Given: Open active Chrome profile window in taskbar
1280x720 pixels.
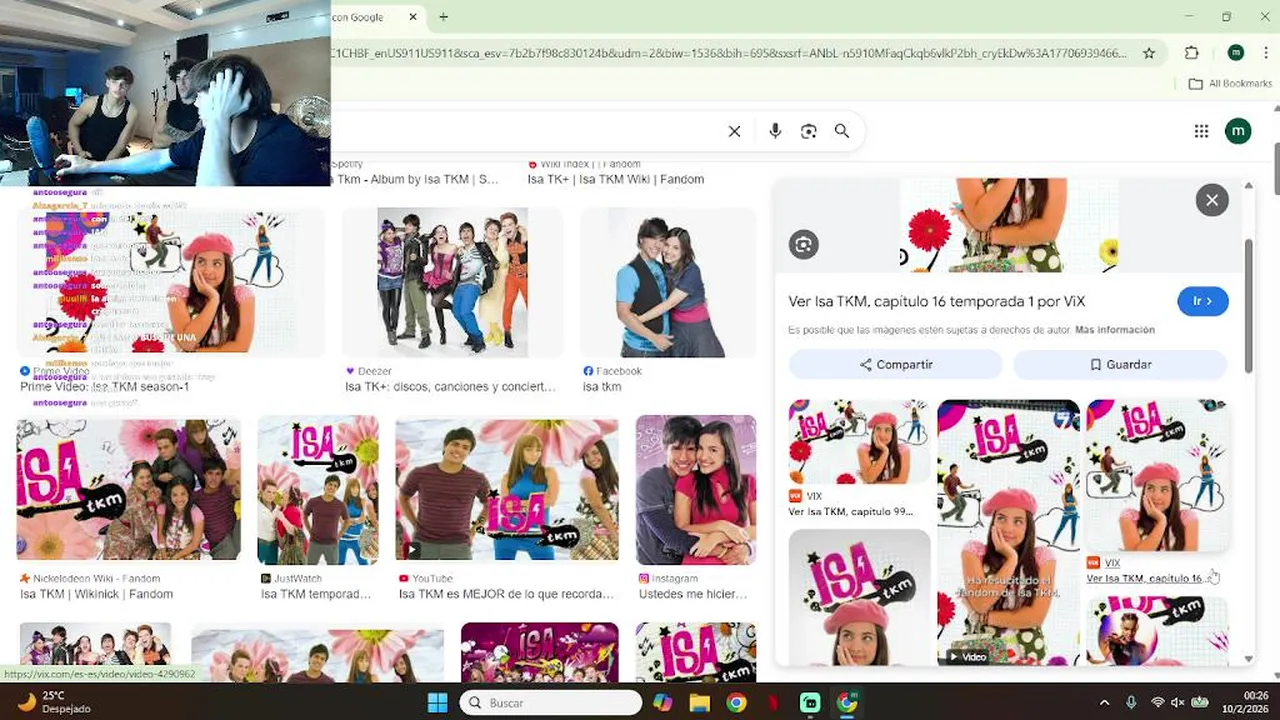Looking at the screenshot, I should pos(847,703).
